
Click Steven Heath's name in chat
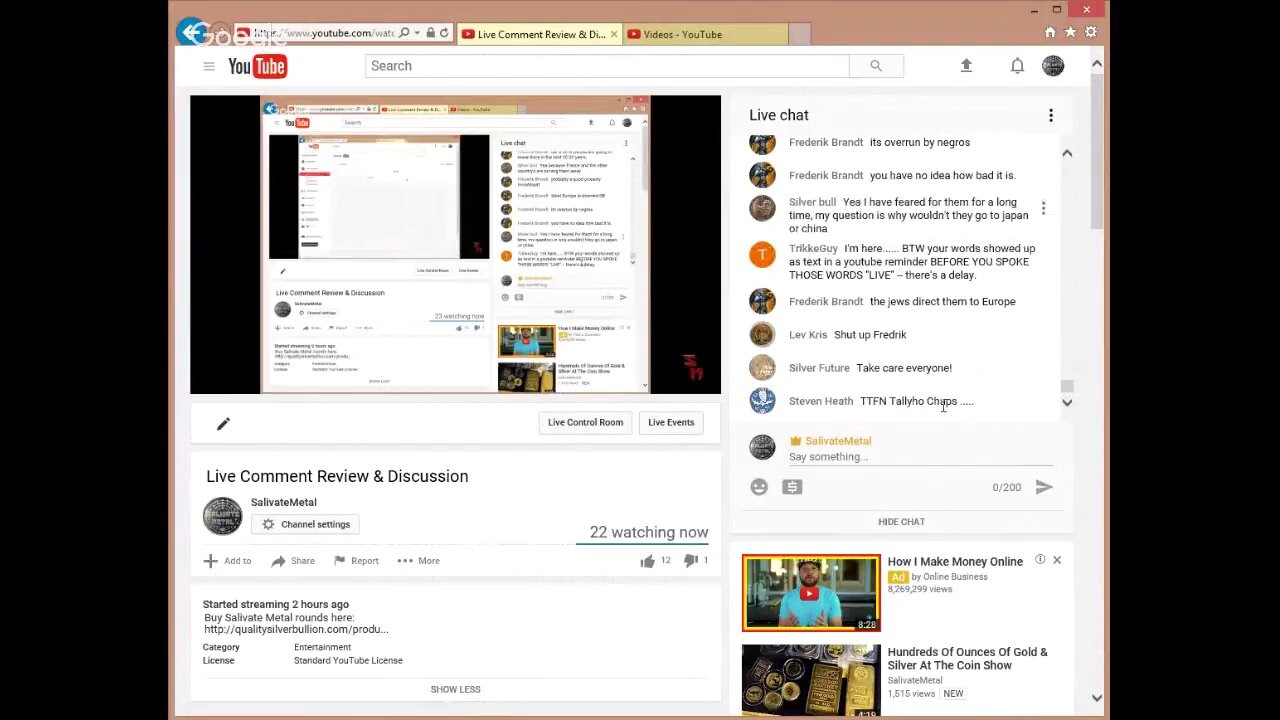(821, 401)
